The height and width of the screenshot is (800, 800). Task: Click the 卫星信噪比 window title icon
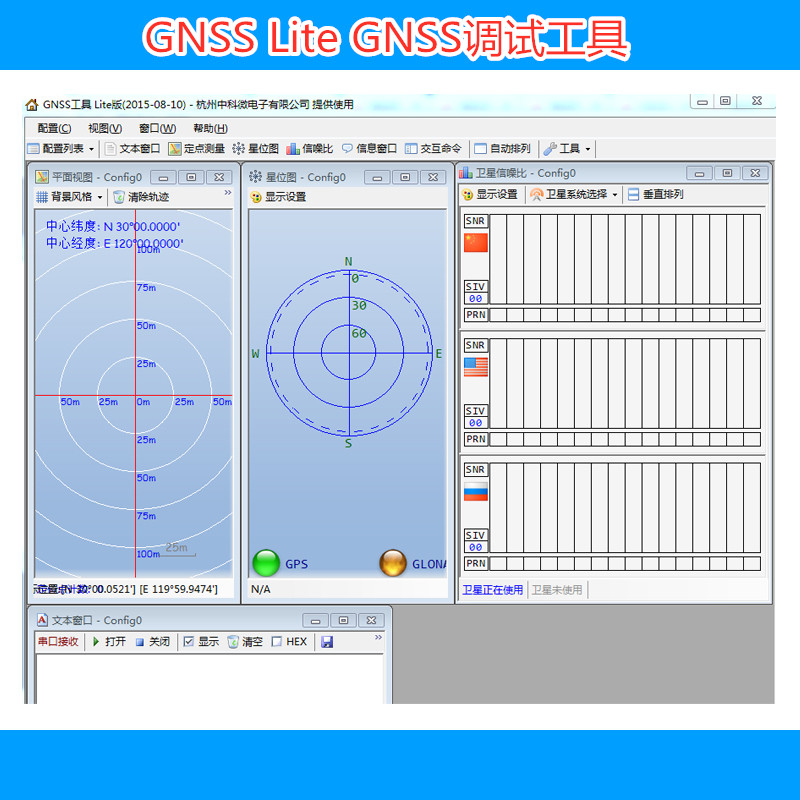coord(465,173)
